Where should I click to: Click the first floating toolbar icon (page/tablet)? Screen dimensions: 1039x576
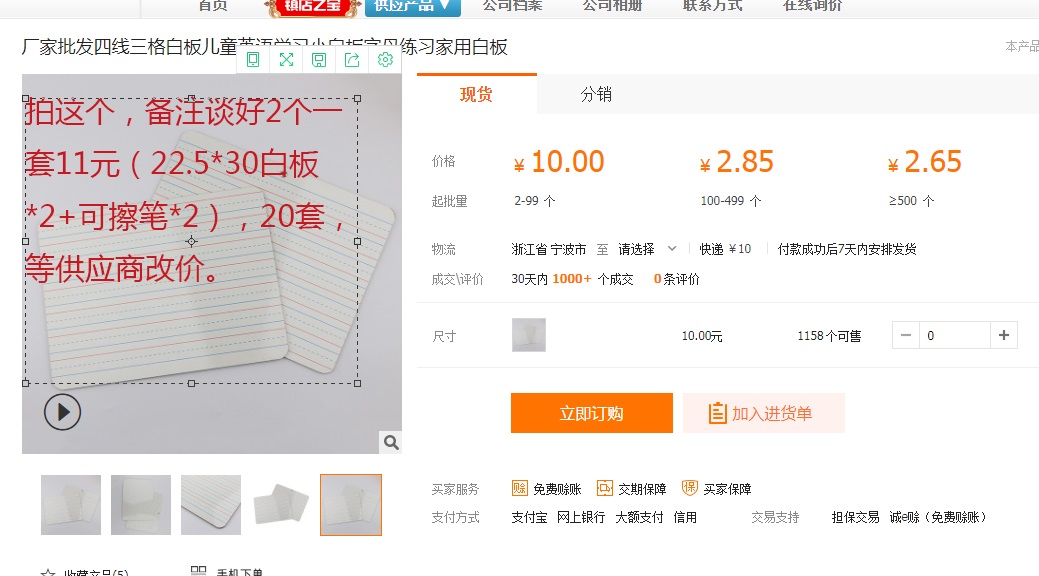coord(253,60)
